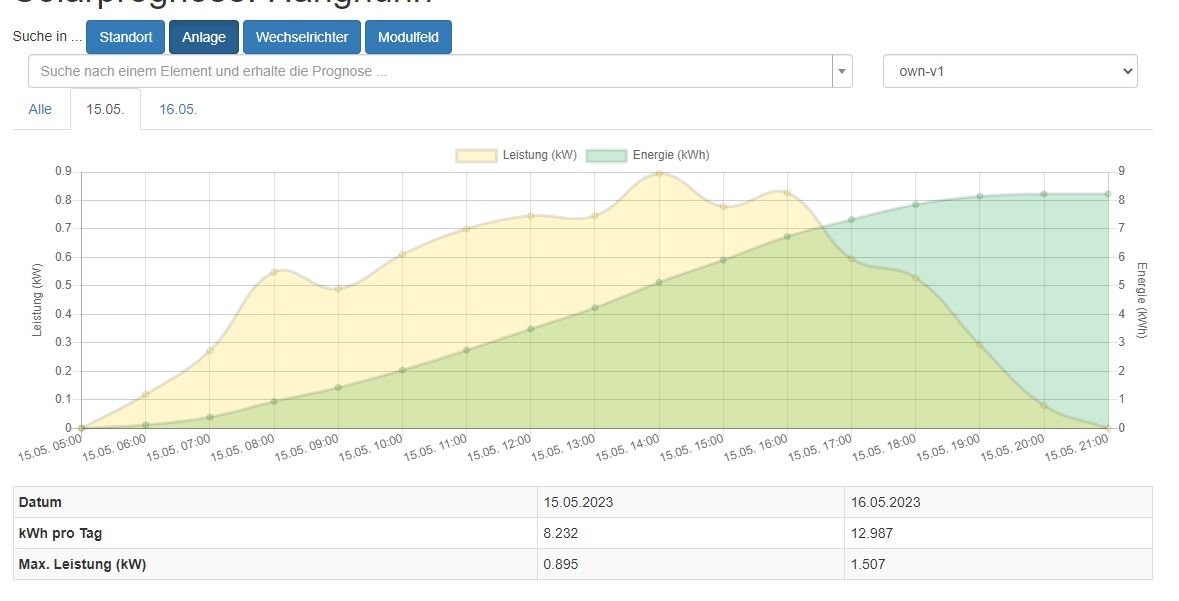Open the own-v1 model dropdown
The height and width of the screenshot is (601, 1179).
pos(1009,72)
